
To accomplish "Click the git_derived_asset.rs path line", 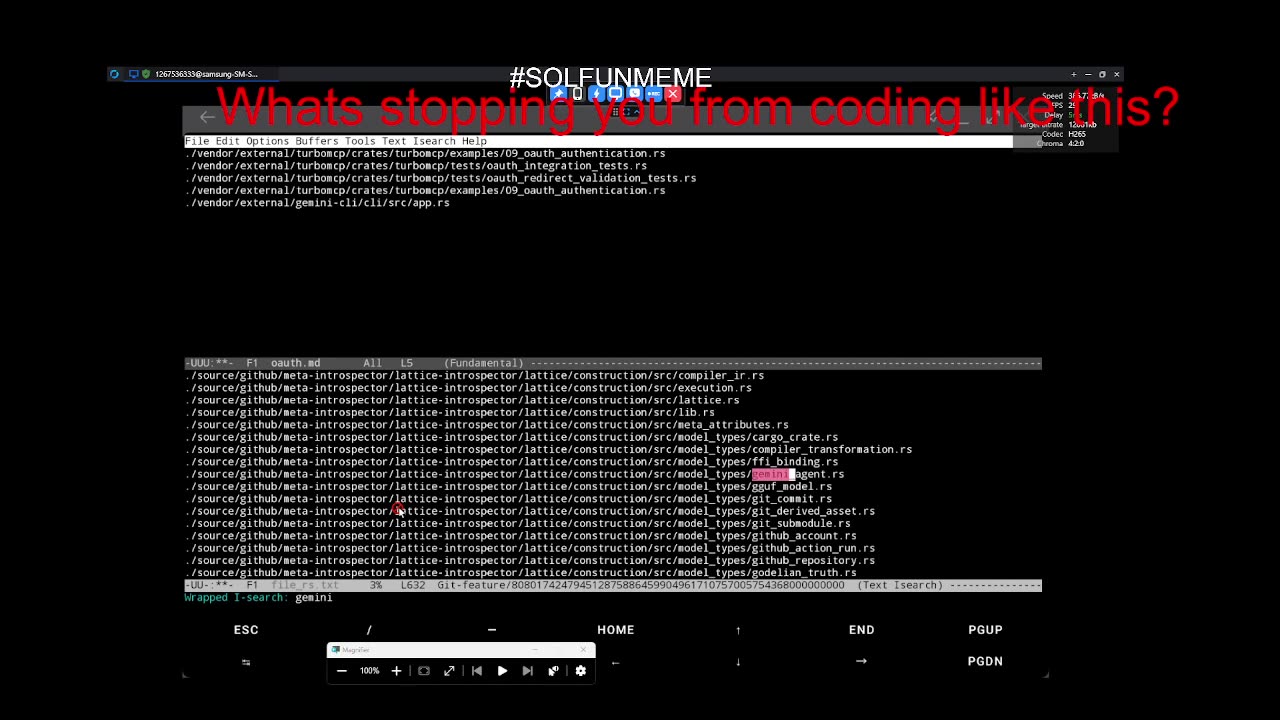I will pos(530,511).
